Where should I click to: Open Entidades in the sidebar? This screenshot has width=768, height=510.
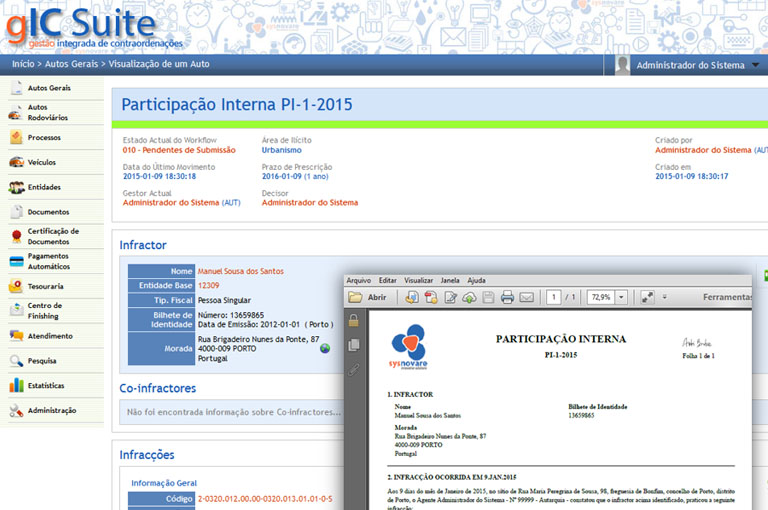(x=44, y=187)
